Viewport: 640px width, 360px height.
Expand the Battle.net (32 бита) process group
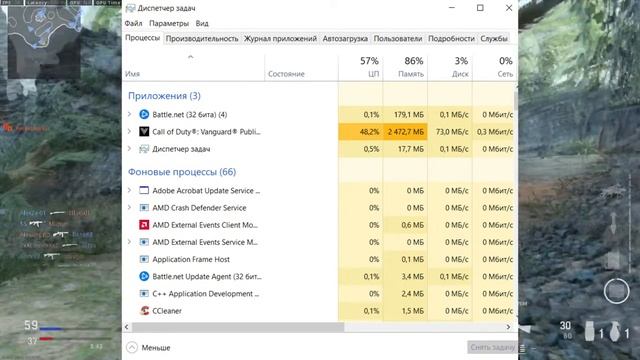point(129,114)
